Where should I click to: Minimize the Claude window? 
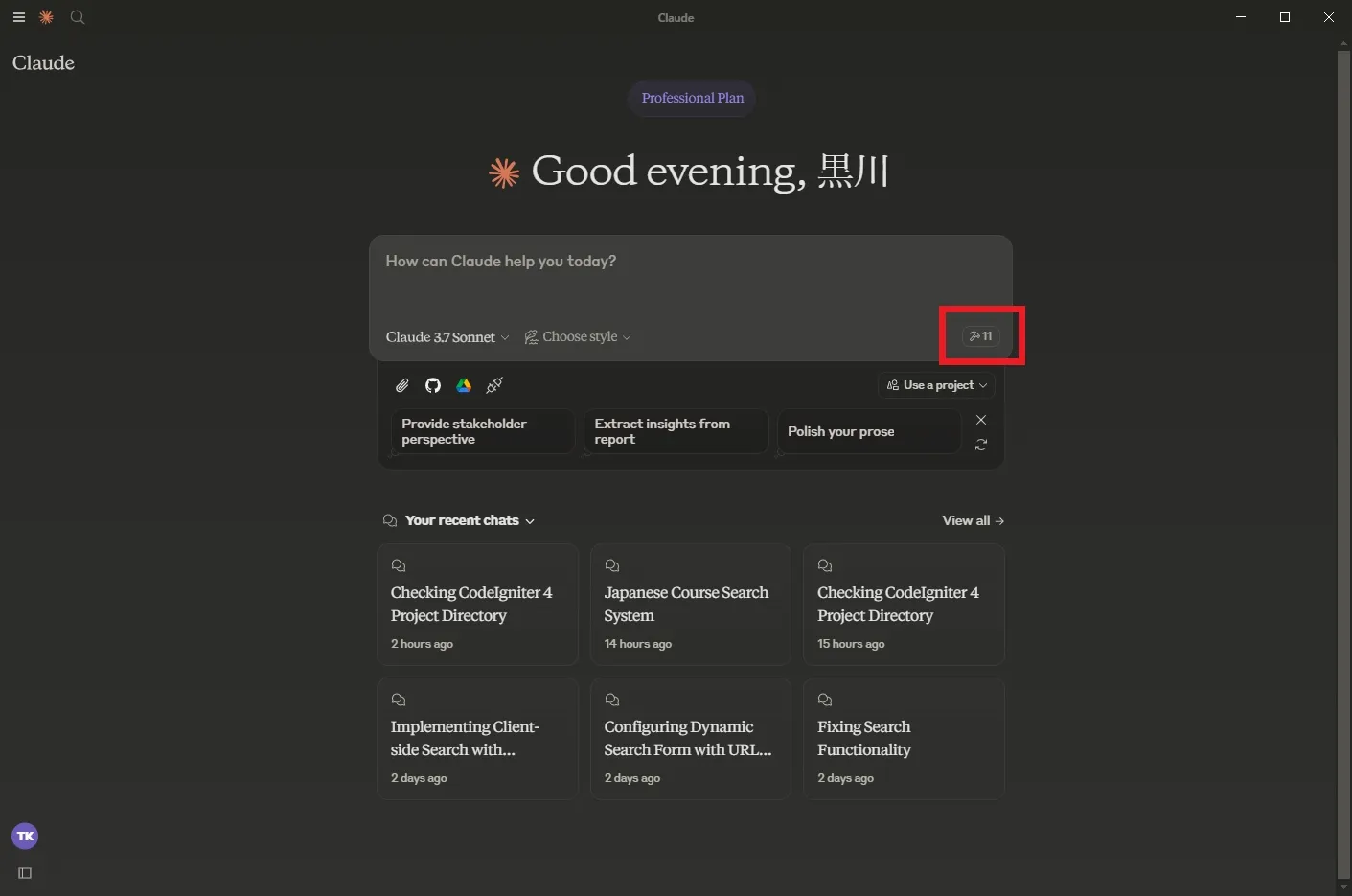click(1241, 17)
